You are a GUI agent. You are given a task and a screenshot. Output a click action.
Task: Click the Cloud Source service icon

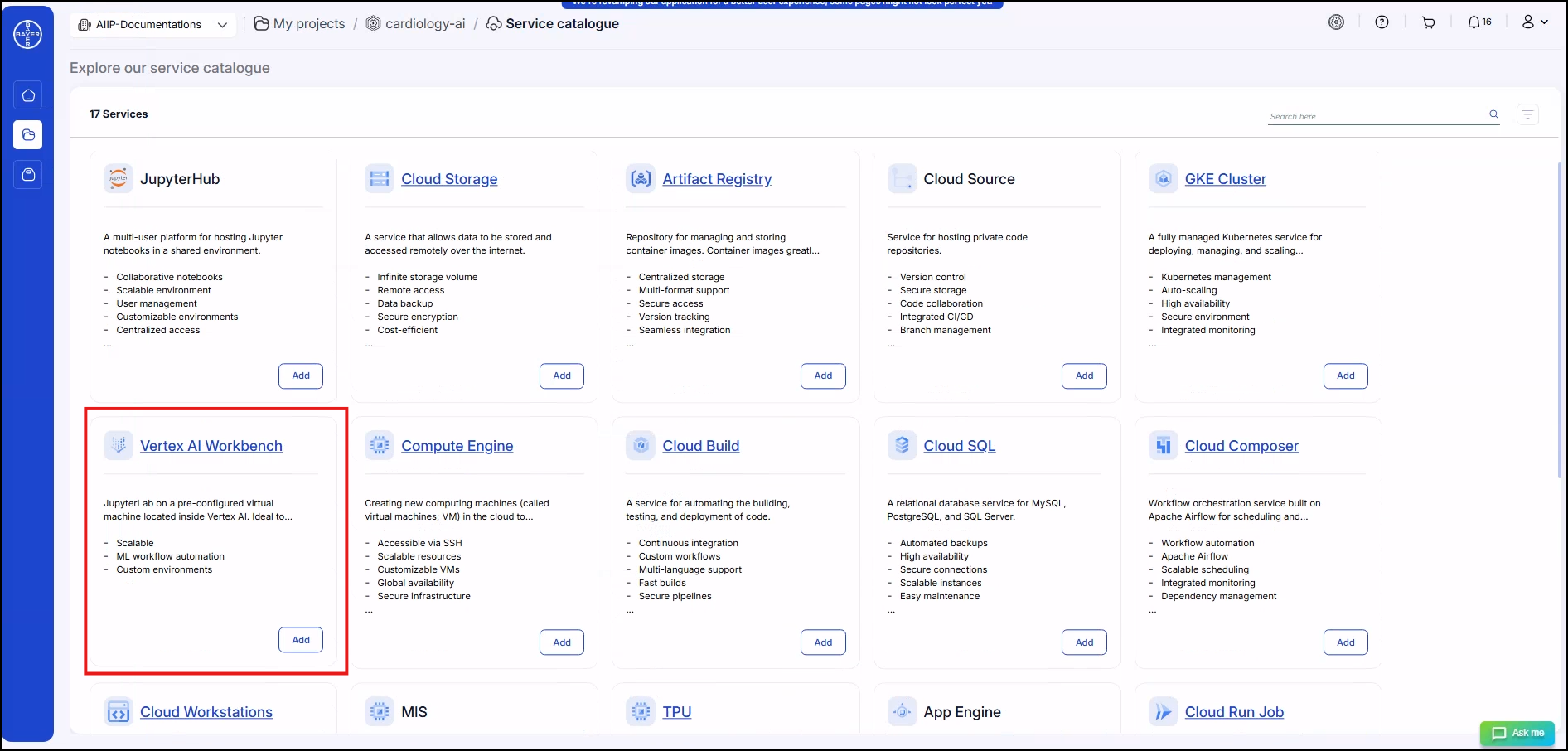[x=902, y=178]
